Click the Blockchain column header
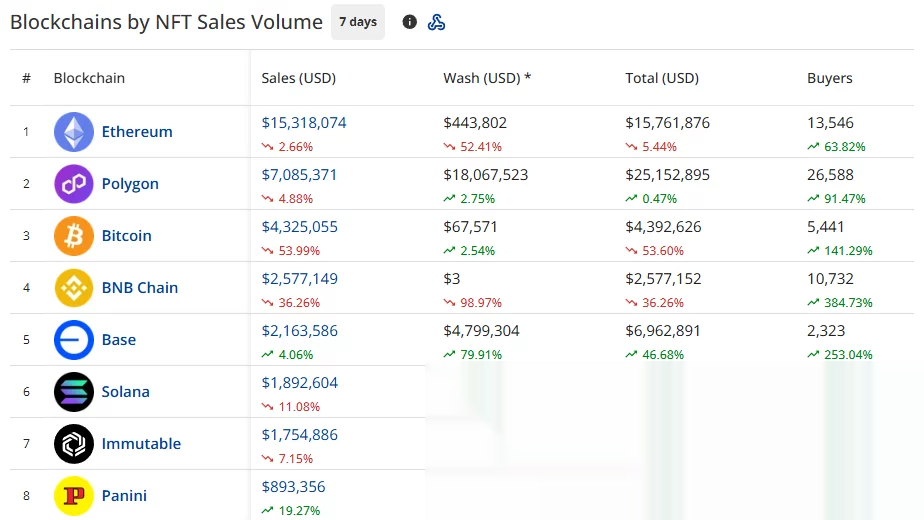Image resolution: width=924 pixels, height=520 pixels. click(x=89, y=78)
